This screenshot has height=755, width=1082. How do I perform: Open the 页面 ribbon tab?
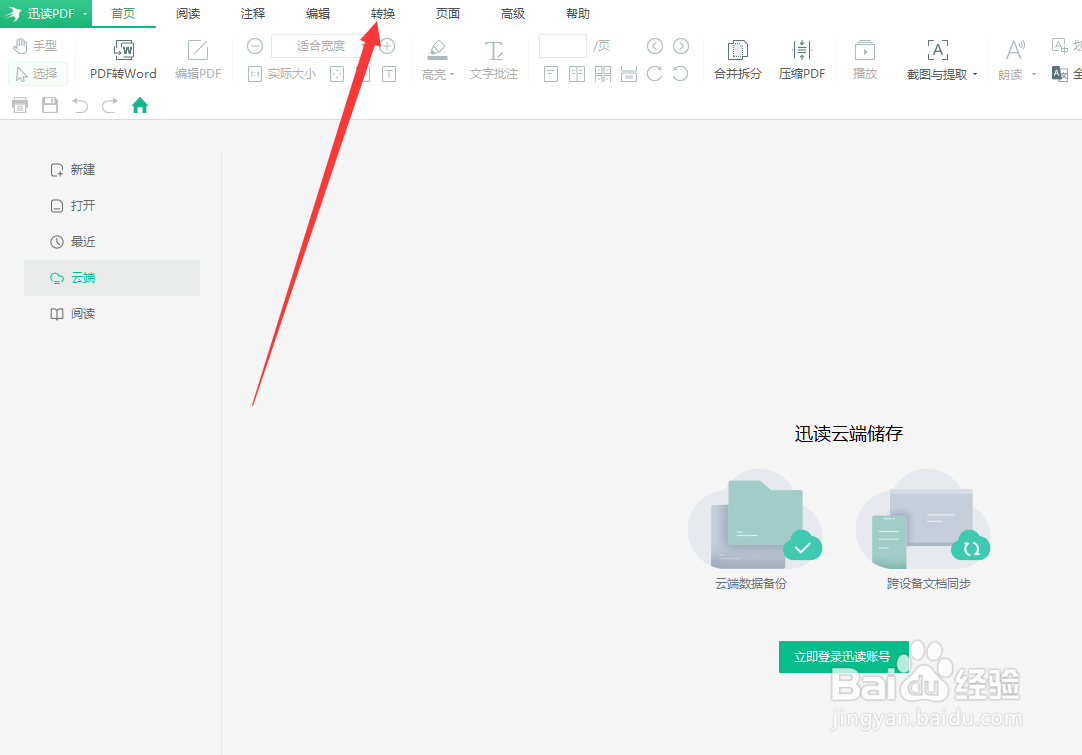[x=448, y=14]
